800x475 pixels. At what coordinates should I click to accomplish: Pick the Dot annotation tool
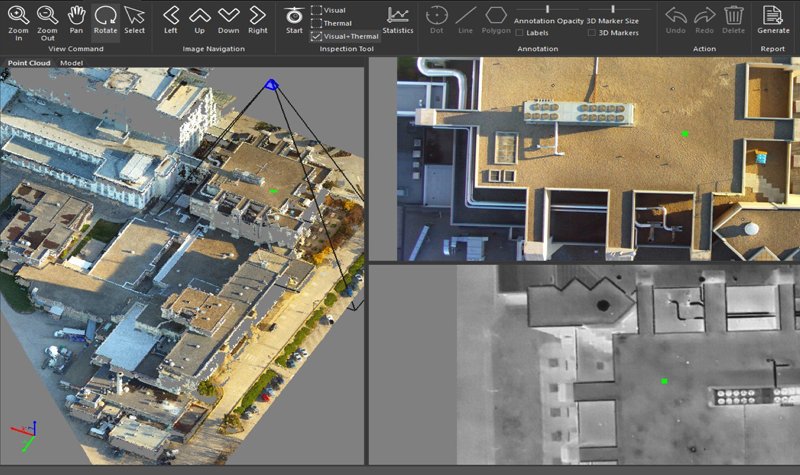[x=437, y=20]
